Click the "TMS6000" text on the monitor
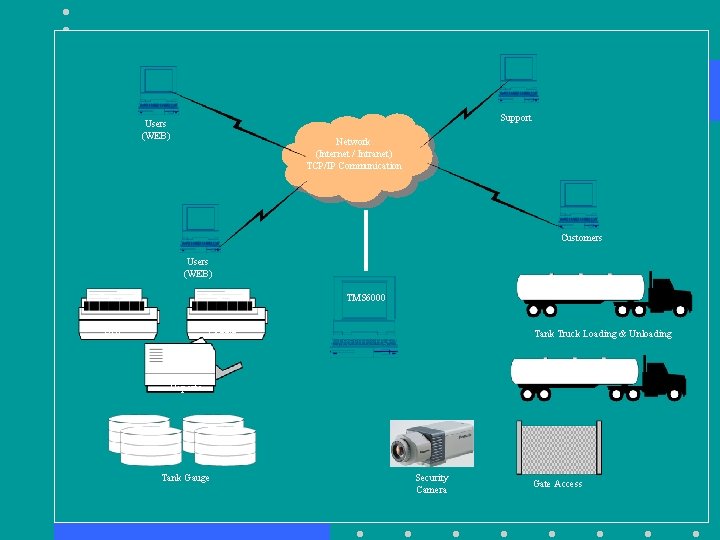The height and width of the screenshot is (540, 720). 366,298
